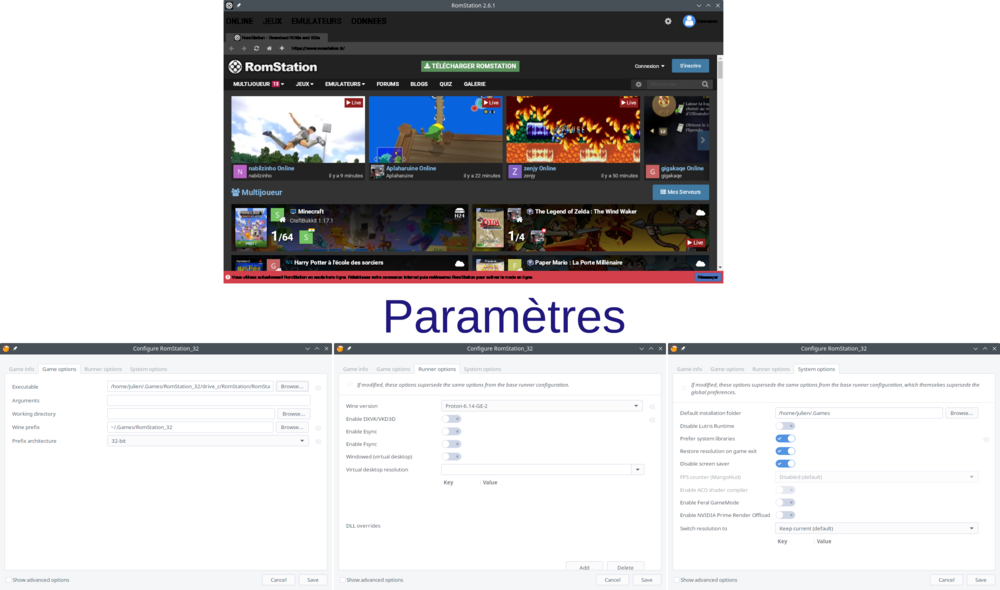
Task: Open search options gear beside Rechercher
Action: [638, 84]
